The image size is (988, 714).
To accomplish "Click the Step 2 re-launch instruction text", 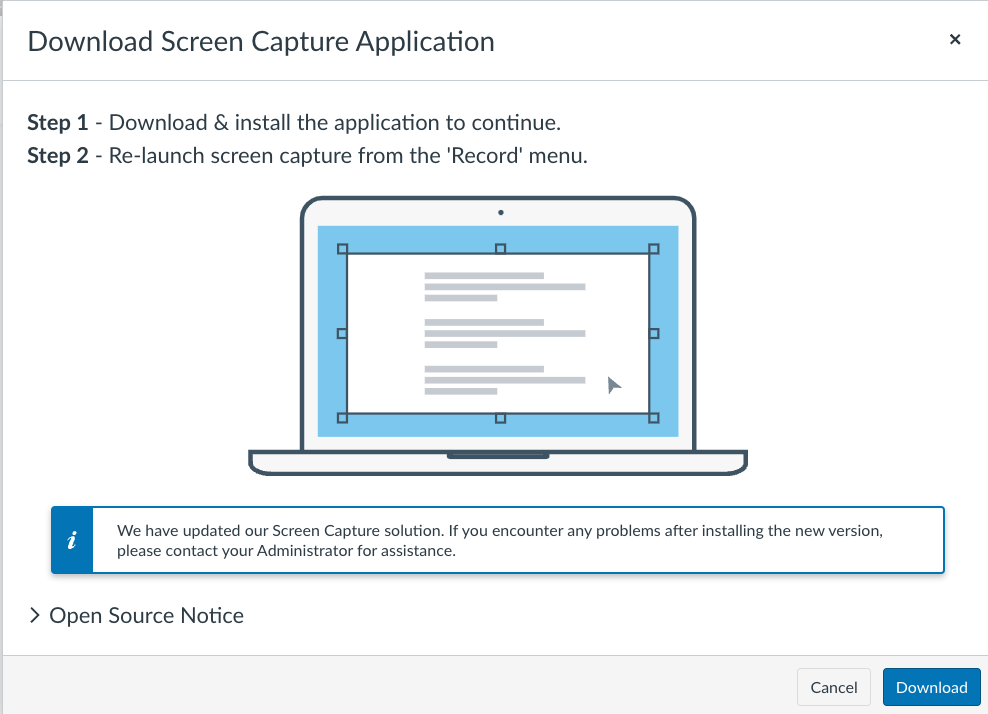I will [x=307, y=156].
